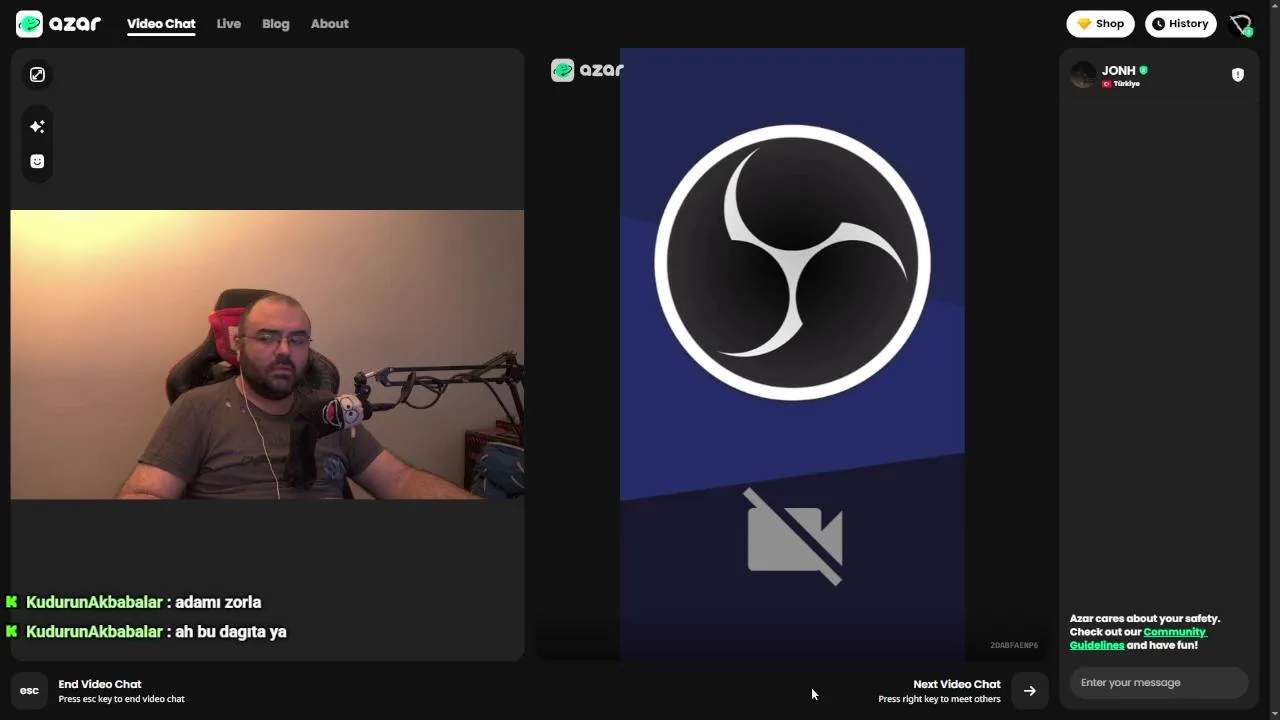
Task: Open the chat History button
Action: coord(1180,24)
